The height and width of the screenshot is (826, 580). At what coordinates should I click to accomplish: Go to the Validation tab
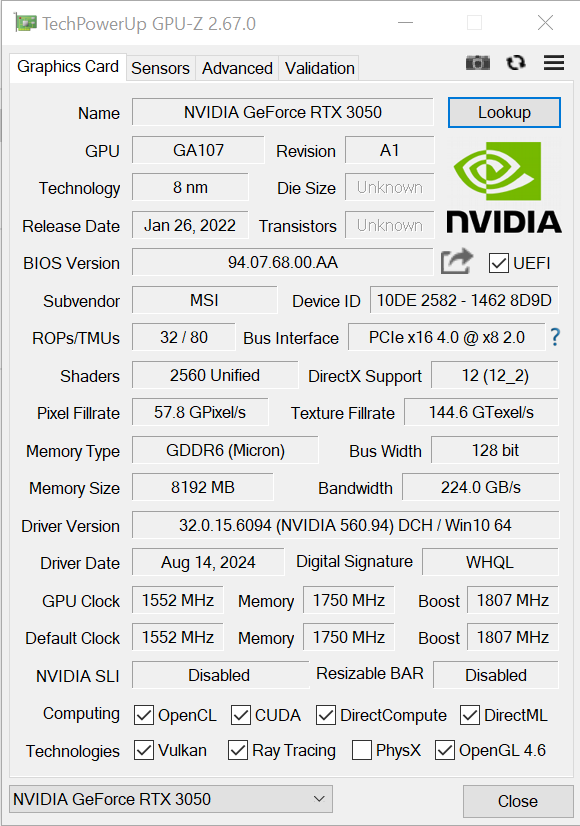(319, 68)
